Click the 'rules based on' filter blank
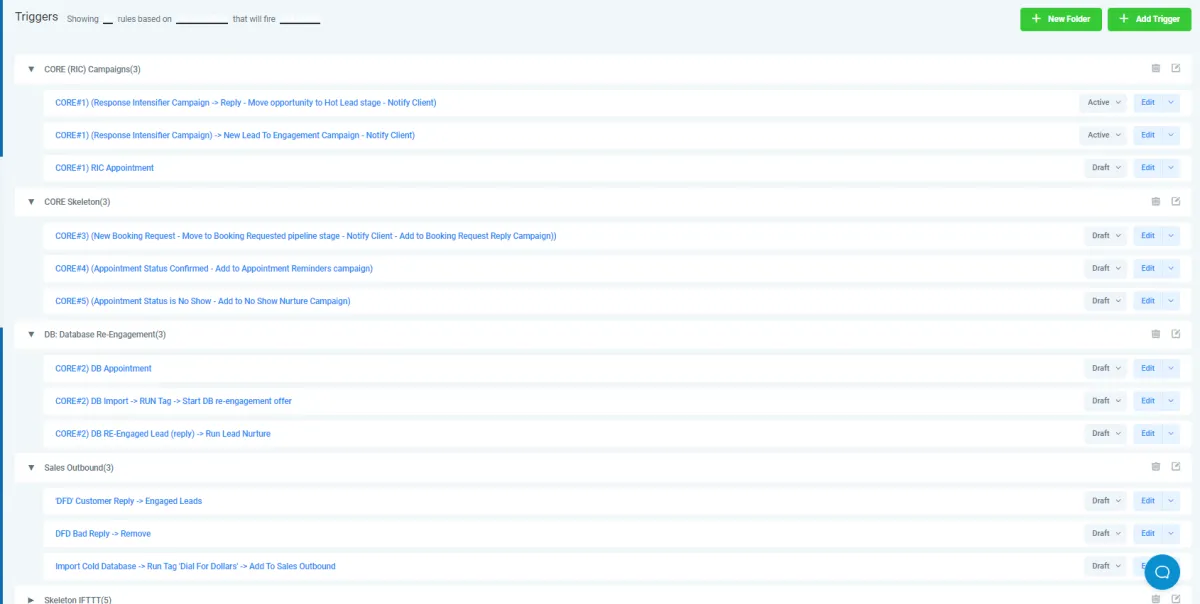 (x=202, y=20)
